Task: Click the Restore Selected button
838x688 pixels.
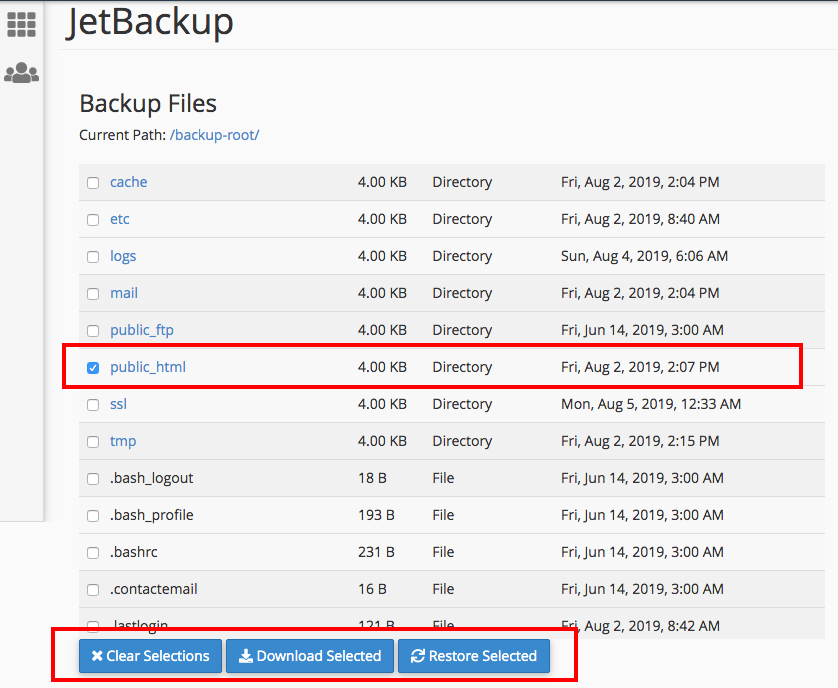Action: [474, 656]
